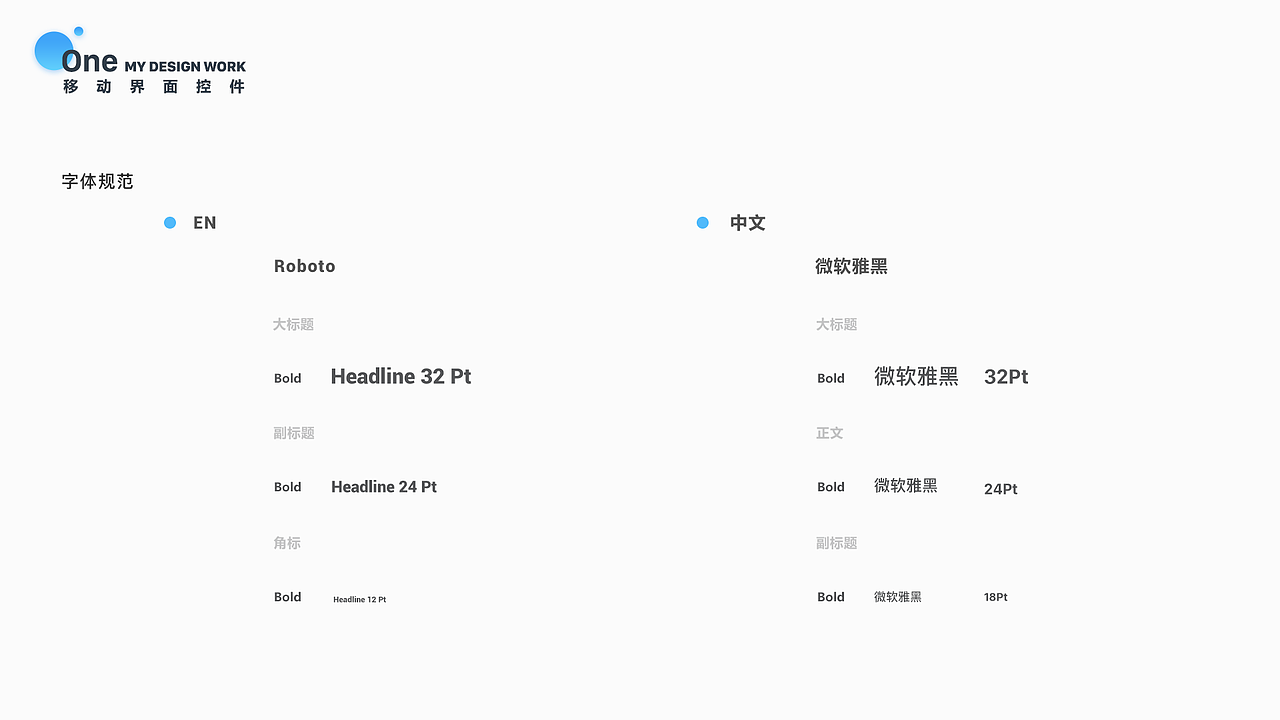This screenshot has width=1280, height=720.
Task: Click the '角标' label
Action: [287, 543]
